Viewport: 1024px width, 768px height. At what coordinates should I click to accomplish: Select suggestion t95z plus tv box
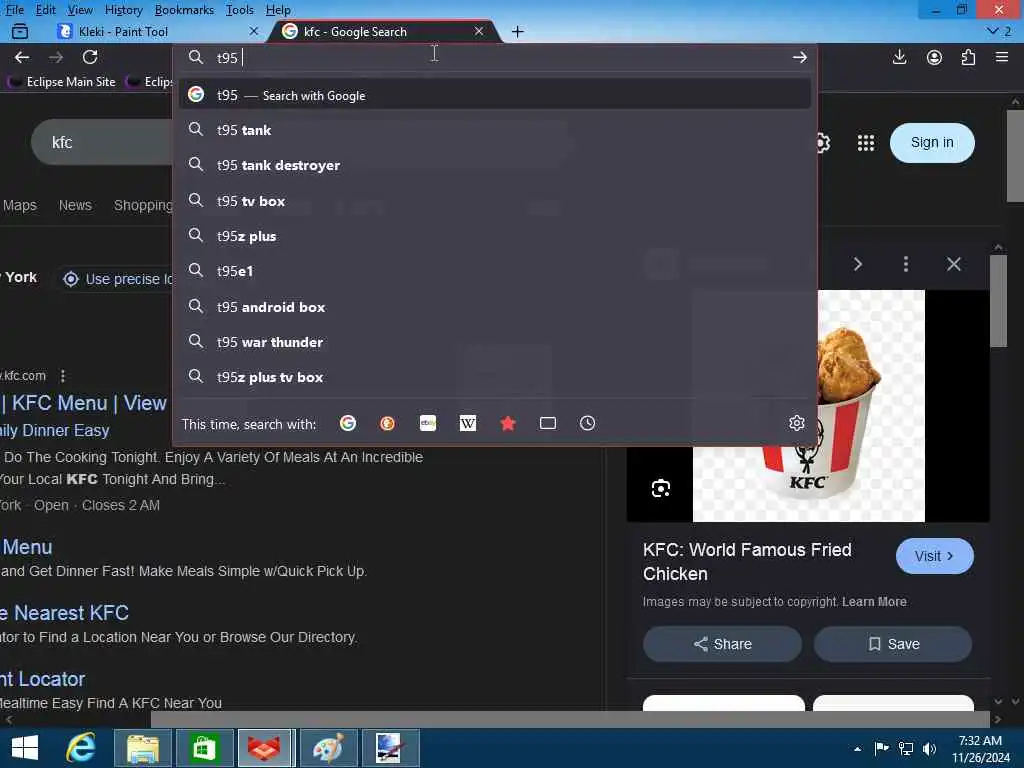click(494, 377)
